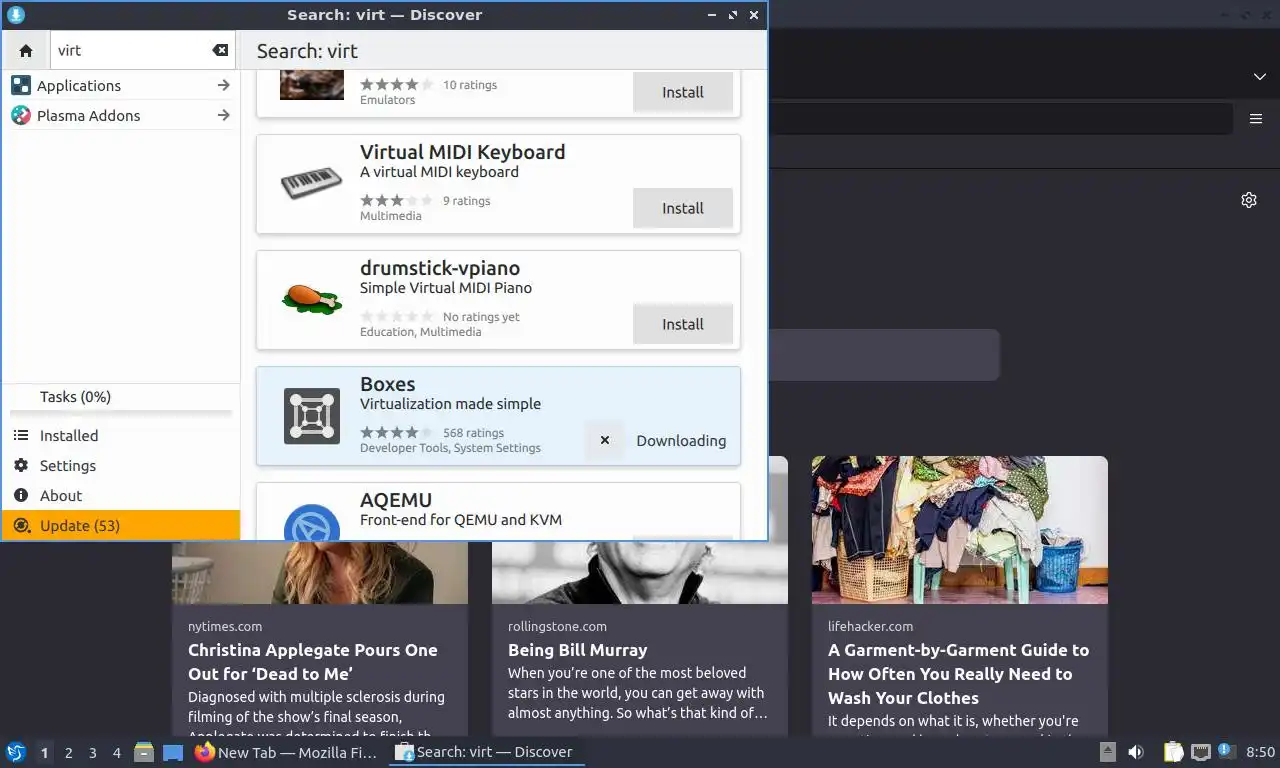Install drumstick-vpiano
This screenshot has width=1280, height=768.
(683, 324)
